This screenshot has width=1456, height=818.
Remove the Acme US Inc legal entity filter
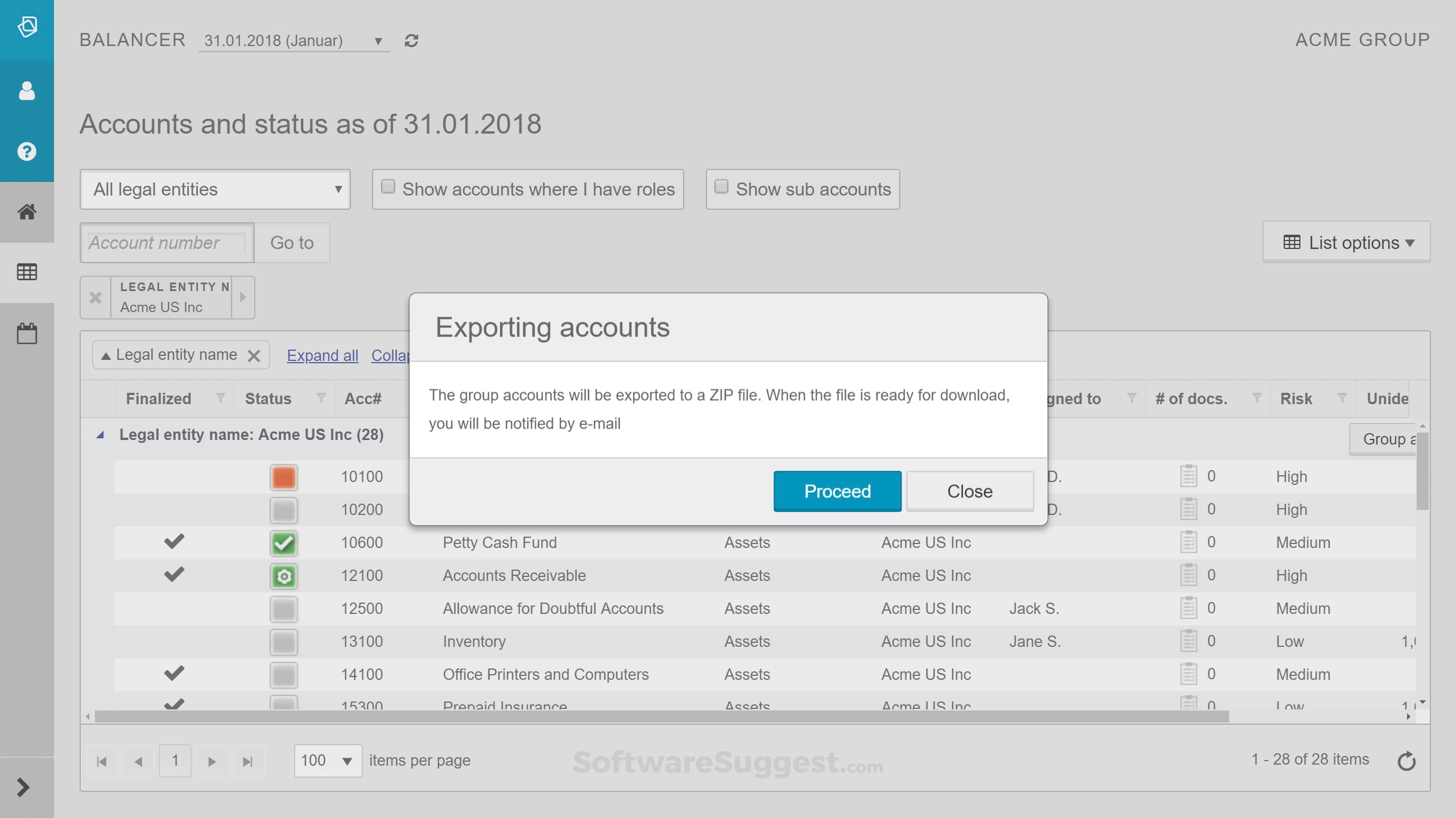tap(96, 297)
